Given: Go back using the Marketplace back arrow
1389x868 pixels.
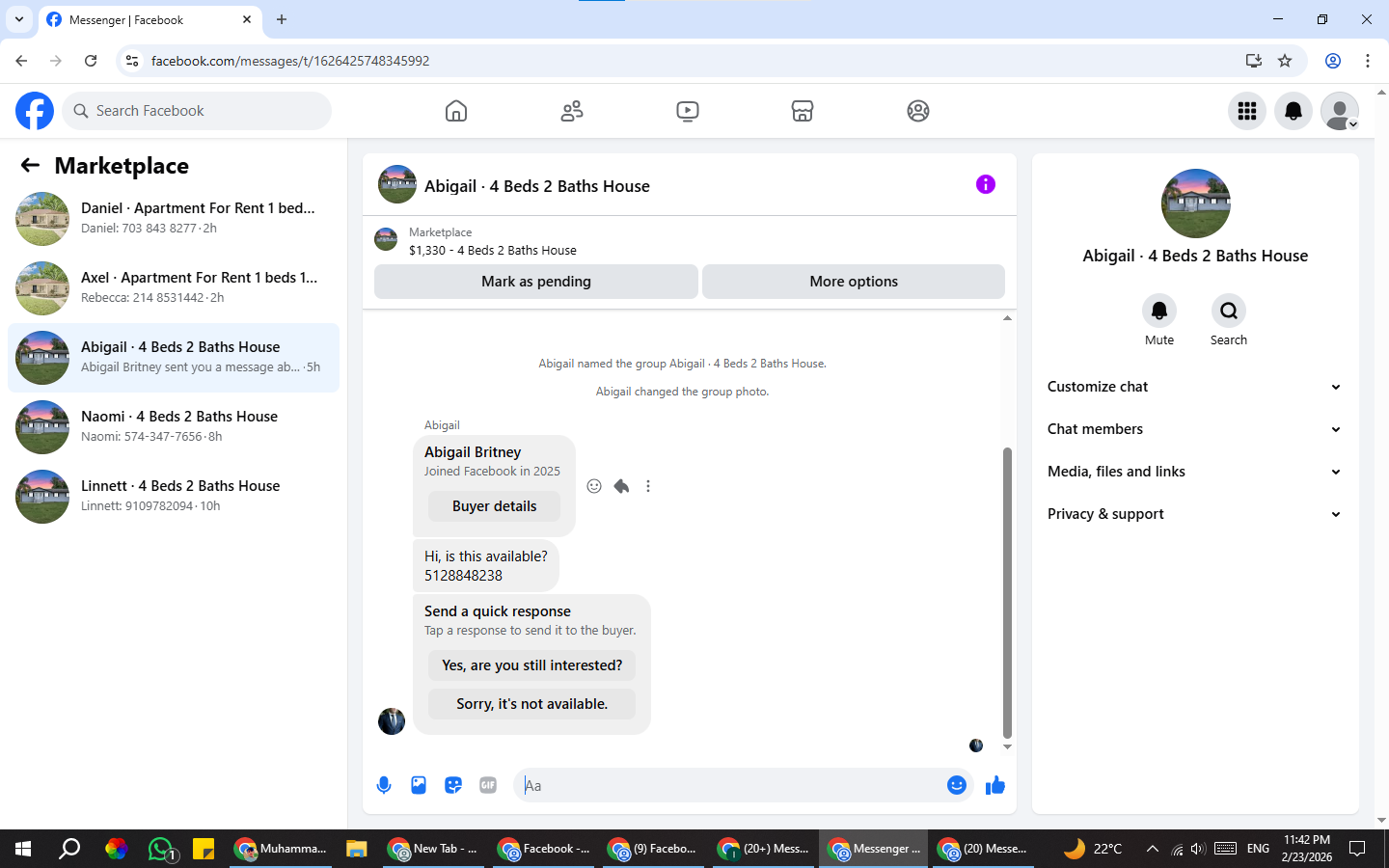Looking at the screenshot, I should (30, 165).
